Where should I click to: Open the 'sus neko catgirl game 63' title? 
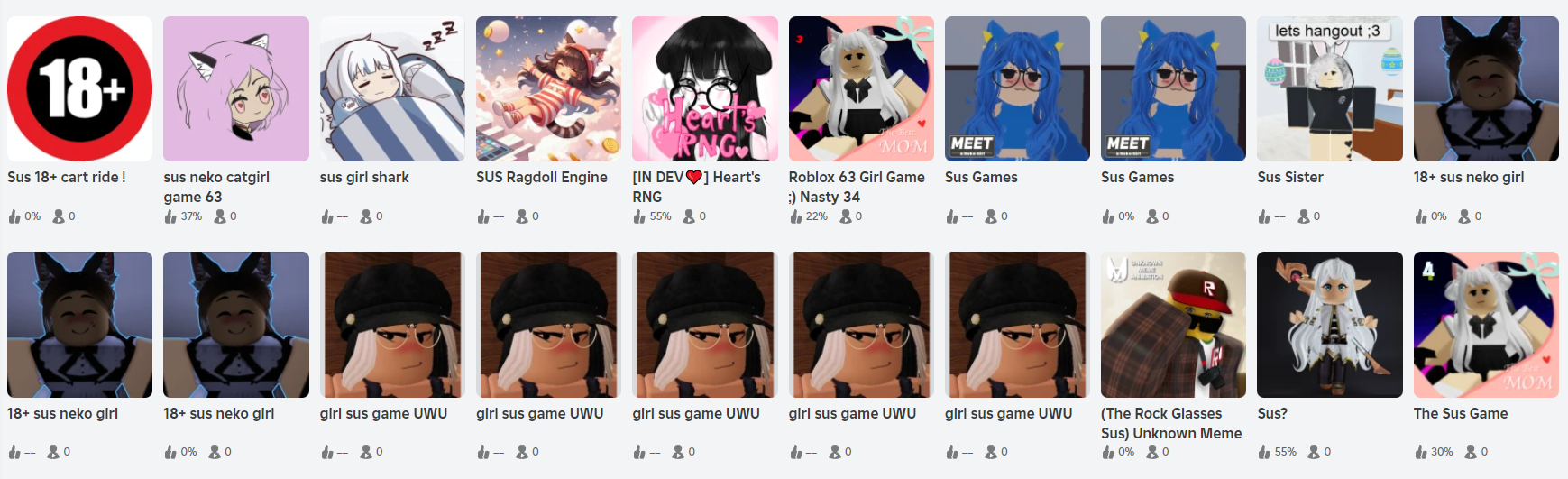[x=216, y=187]
